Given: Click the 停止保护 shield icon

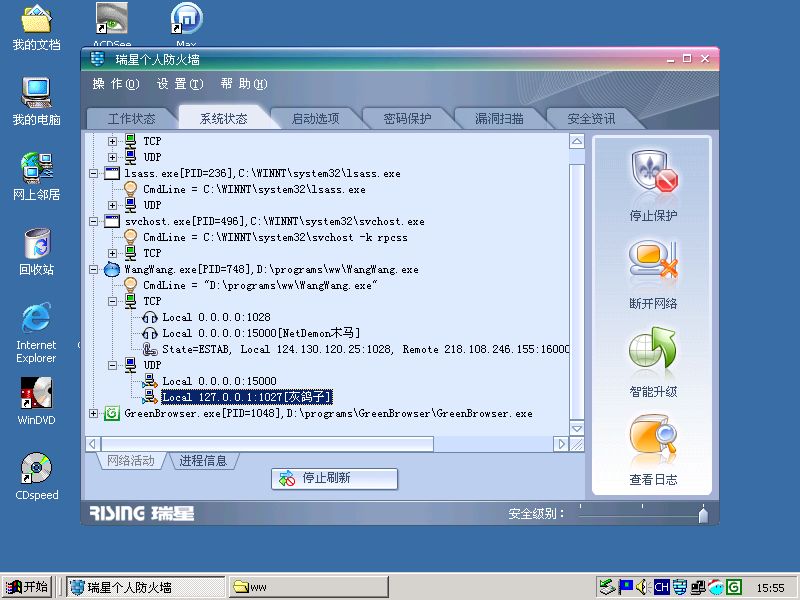Looking at the screenshot, I should (x=654, y=171).
